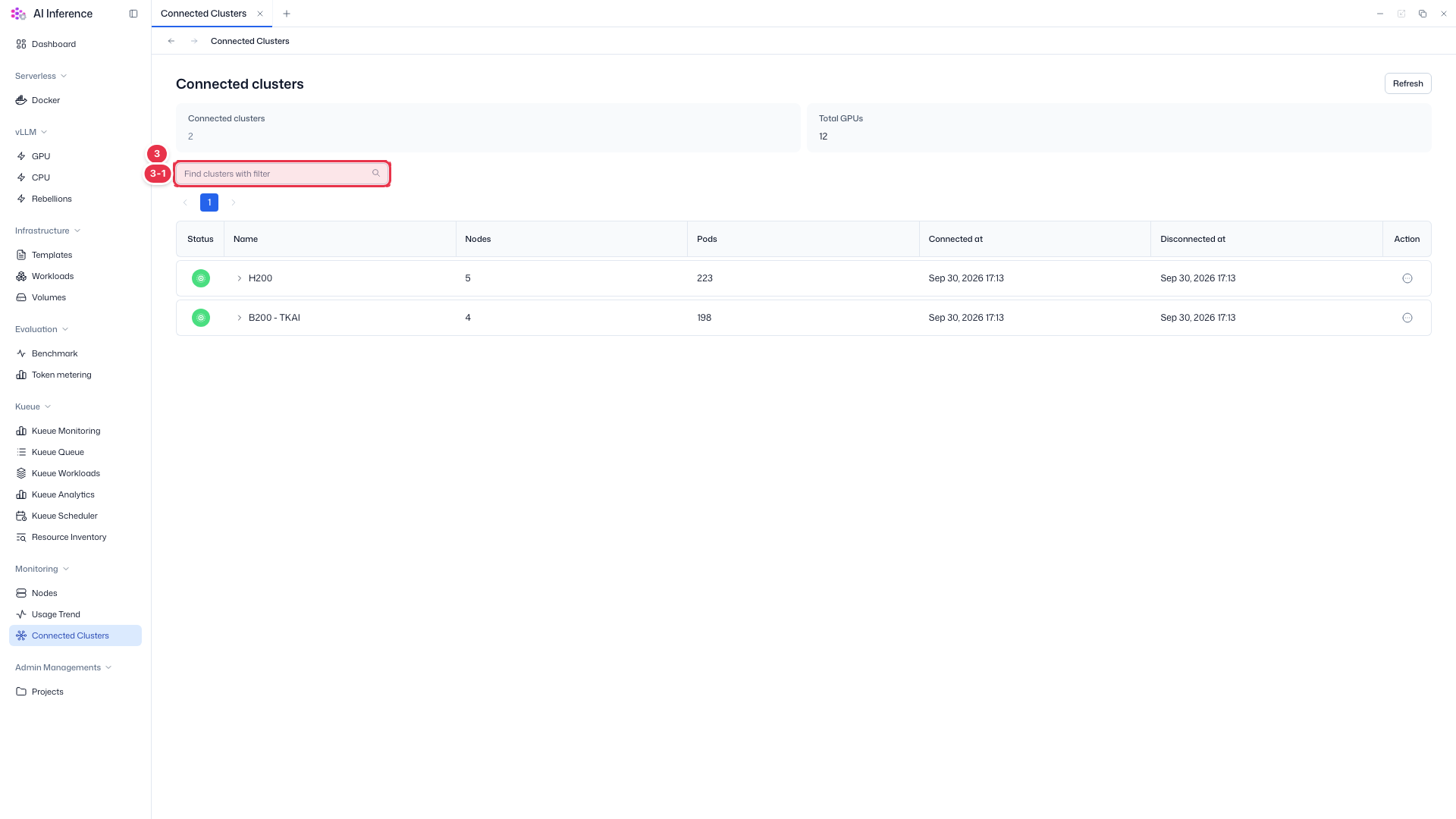Click the AI Inference logo icon

click(18, 14)
